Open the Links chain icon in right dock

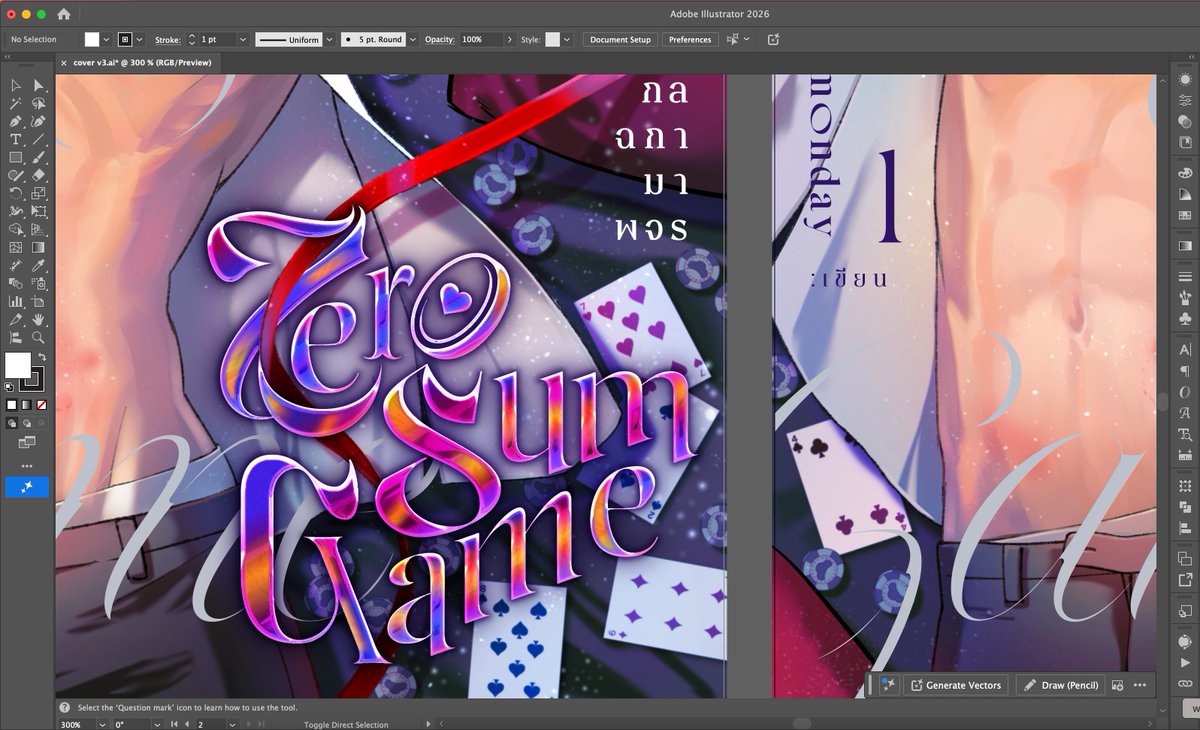pos(1185,683)
